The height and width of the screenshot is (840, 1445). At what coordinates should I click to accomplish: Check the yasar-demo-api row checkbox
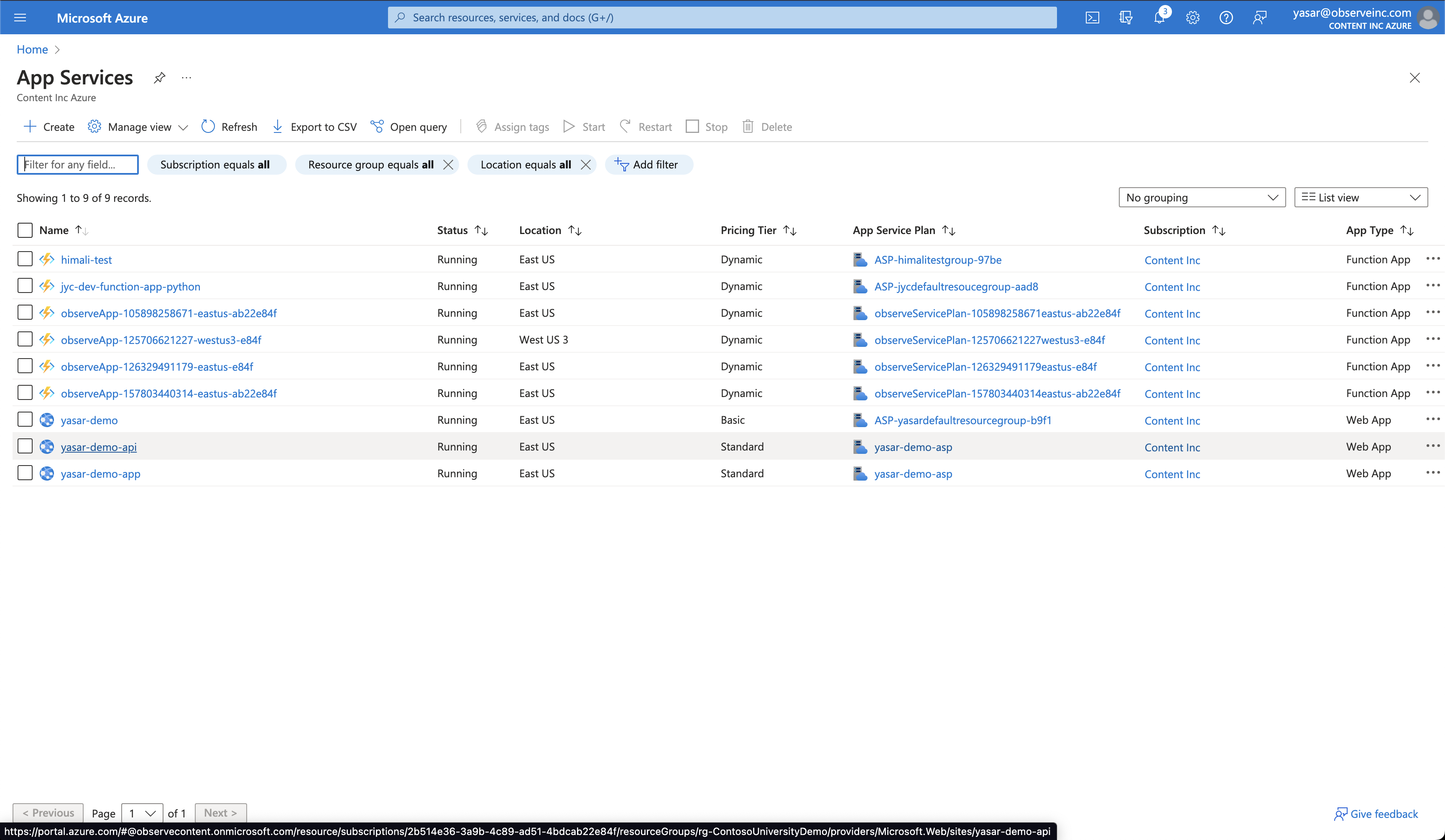point(25,446)
